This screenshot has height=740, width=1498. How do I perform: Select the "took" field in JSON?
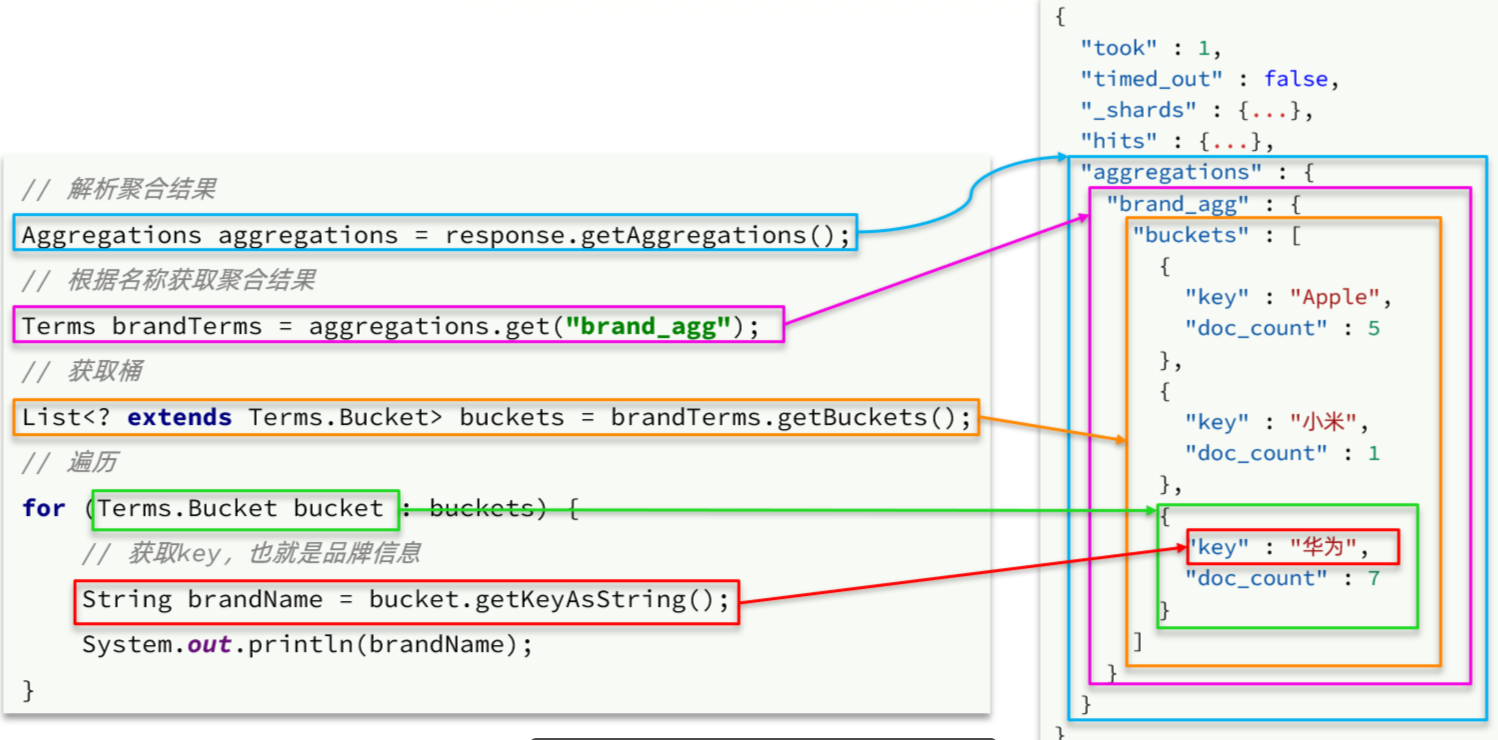[x=1120, y=47]
